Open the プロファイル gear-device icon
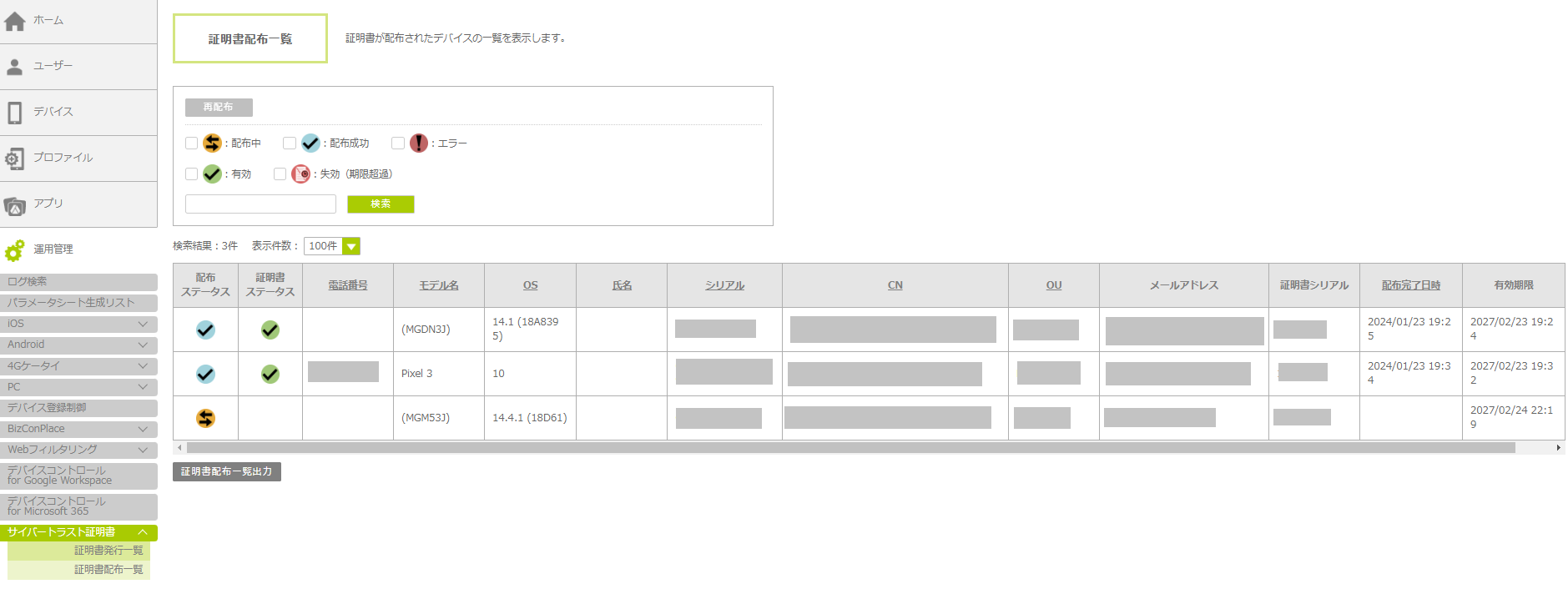The image size is (1568, 594). (x=15, y=159)
